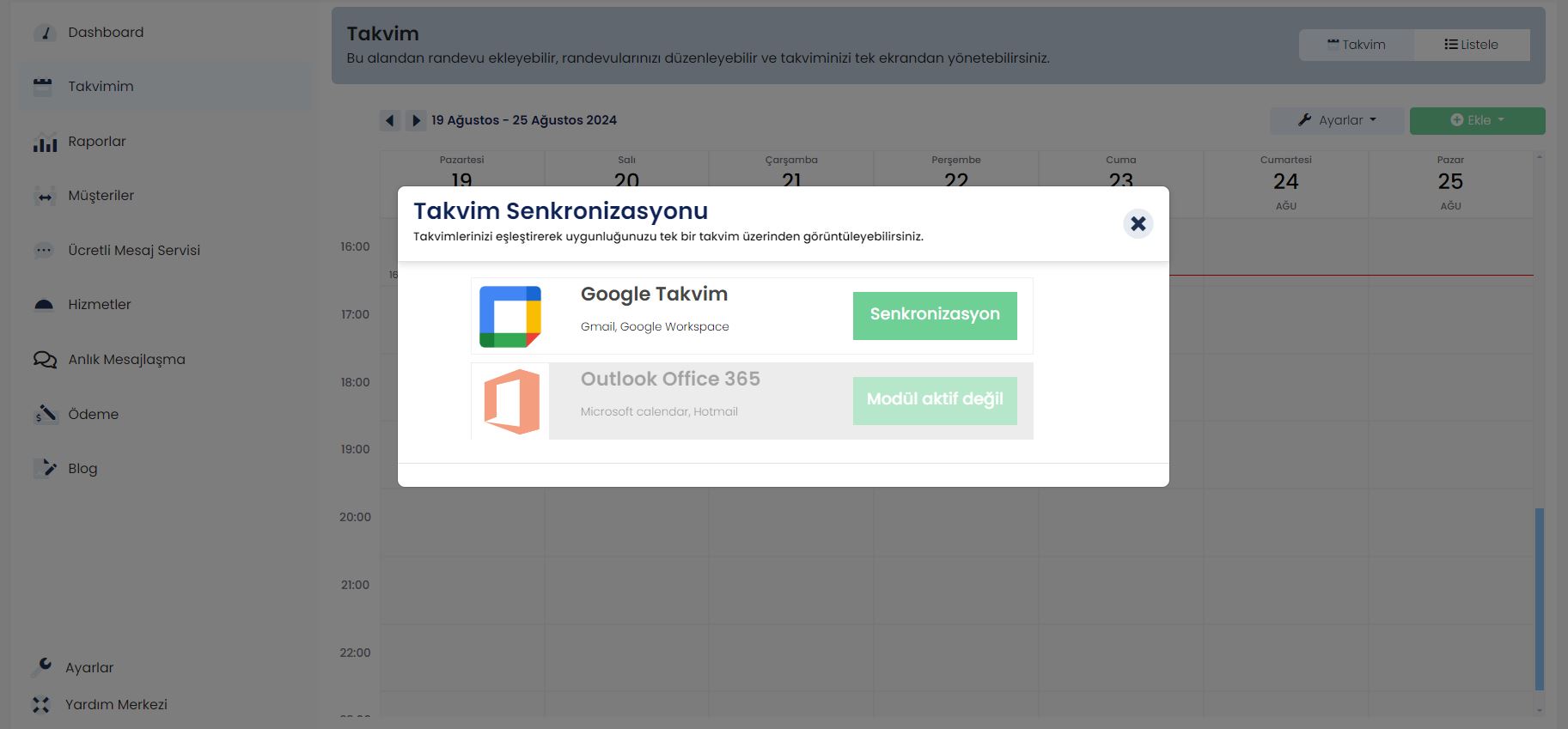The image size is (1568, 729).
Task: Click the Outlook Office 365 logo icon
Action: click(x=511, y=401)
